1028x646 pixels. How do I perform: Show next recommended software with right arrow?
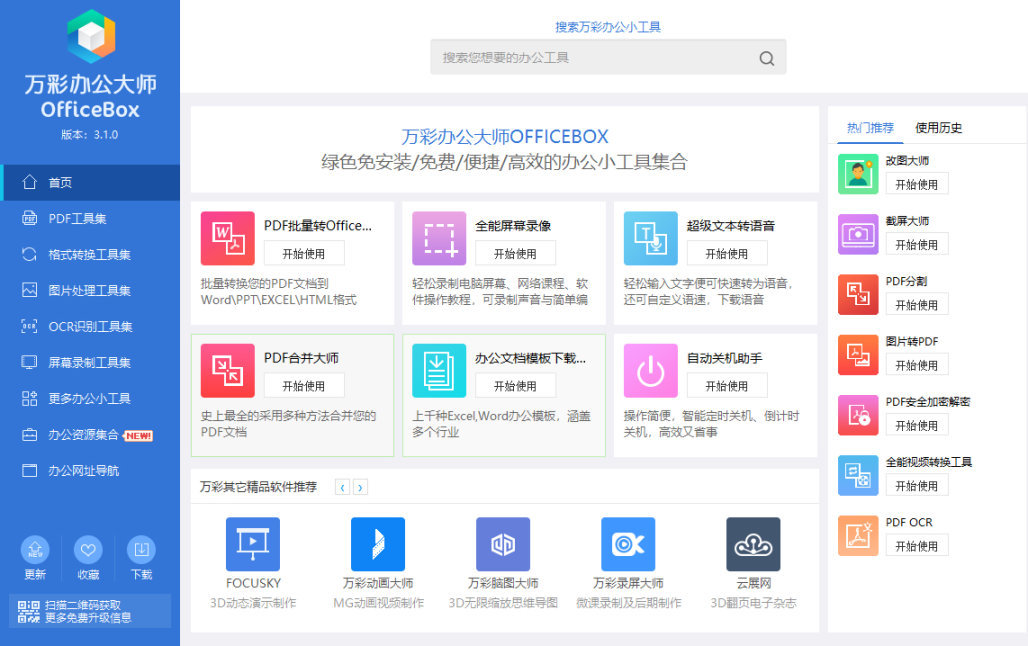coord(360,487)
